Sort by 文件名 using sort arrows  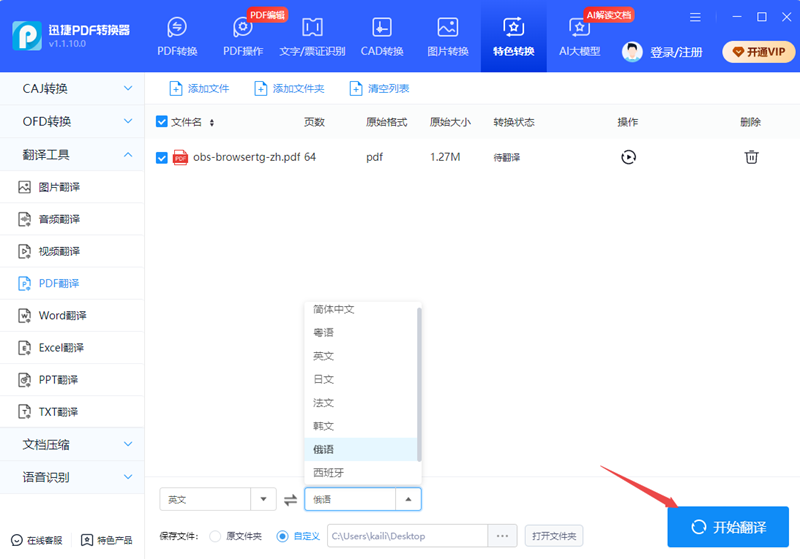click(x=212, y=122)
